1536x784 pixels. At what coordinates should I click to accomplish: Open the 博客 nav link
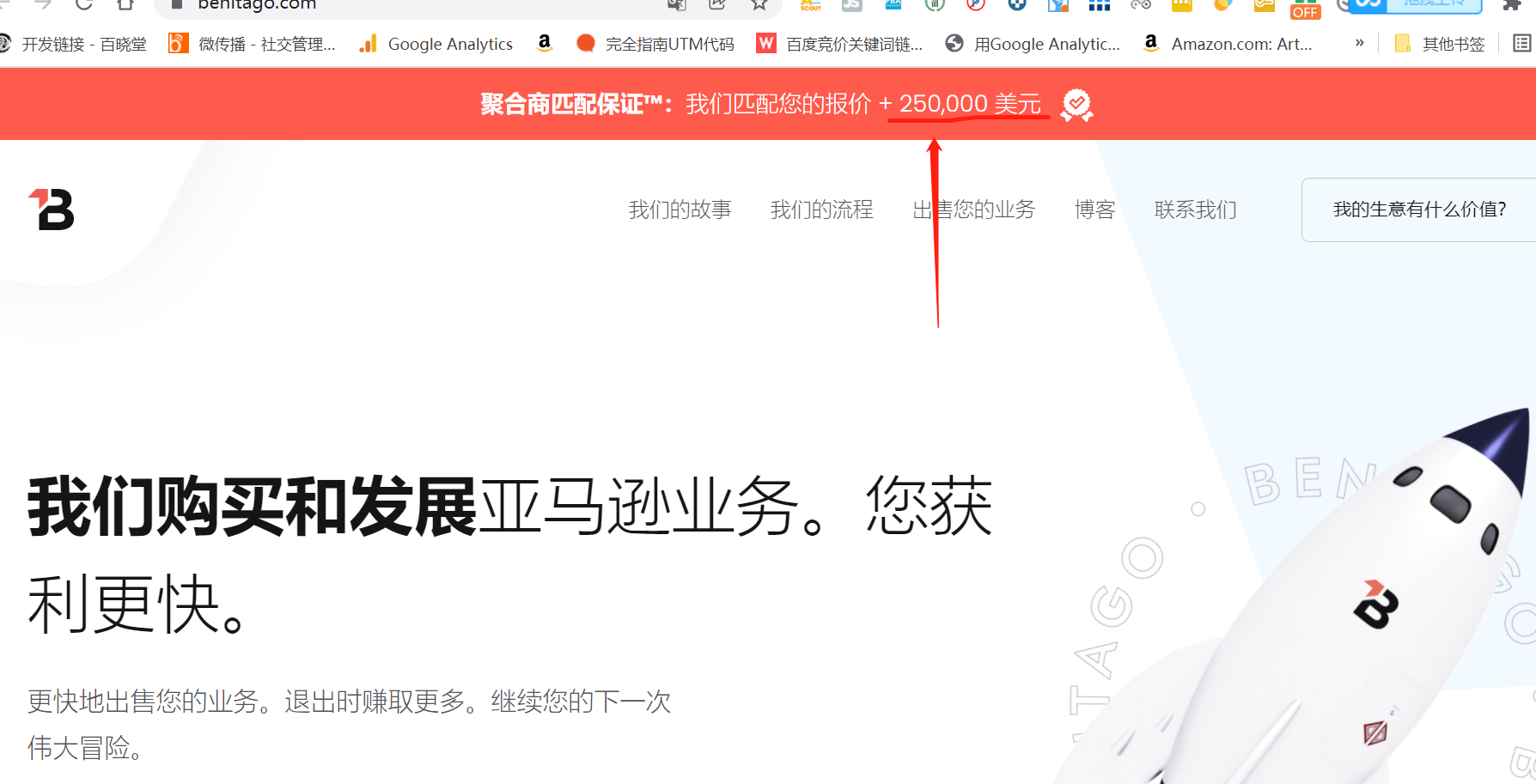point(1094,210)
